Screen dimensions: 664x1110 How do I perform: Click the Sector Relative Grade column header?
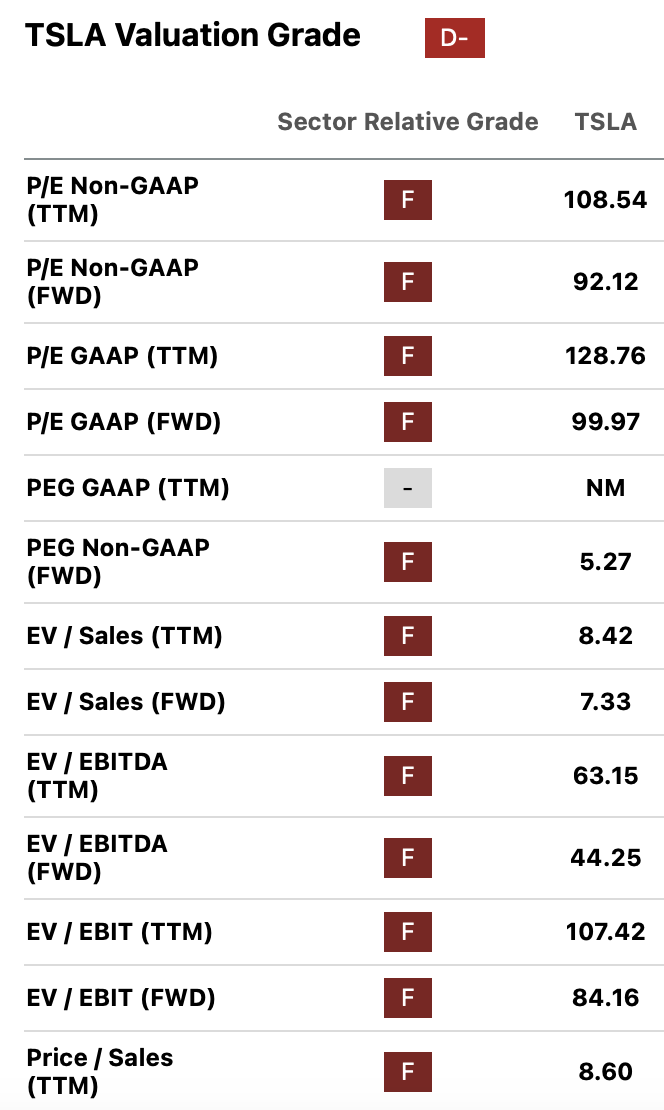407,122
